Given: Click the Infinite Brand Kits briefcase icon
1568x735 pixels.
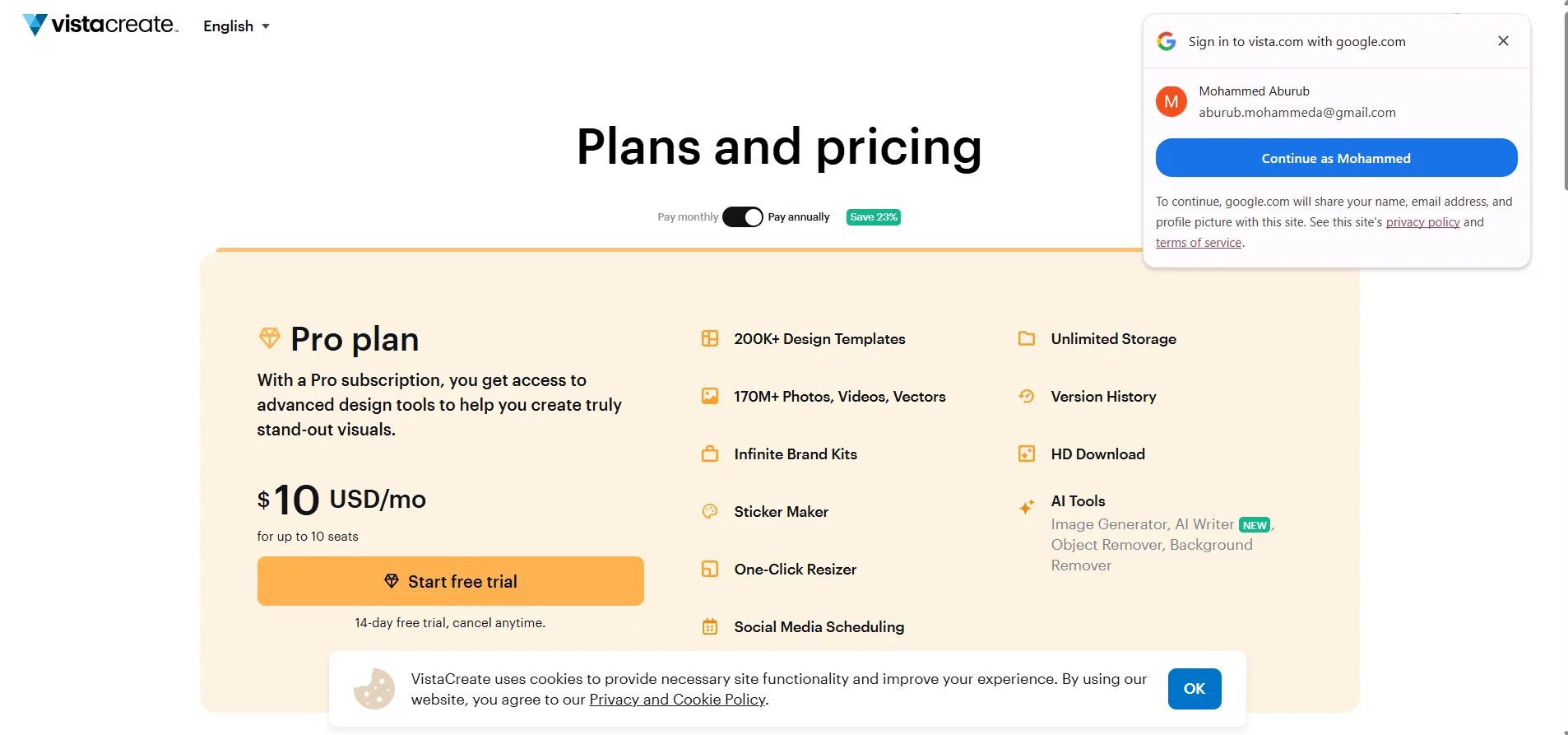Looking at the screenshot, I should click(710, 454).
